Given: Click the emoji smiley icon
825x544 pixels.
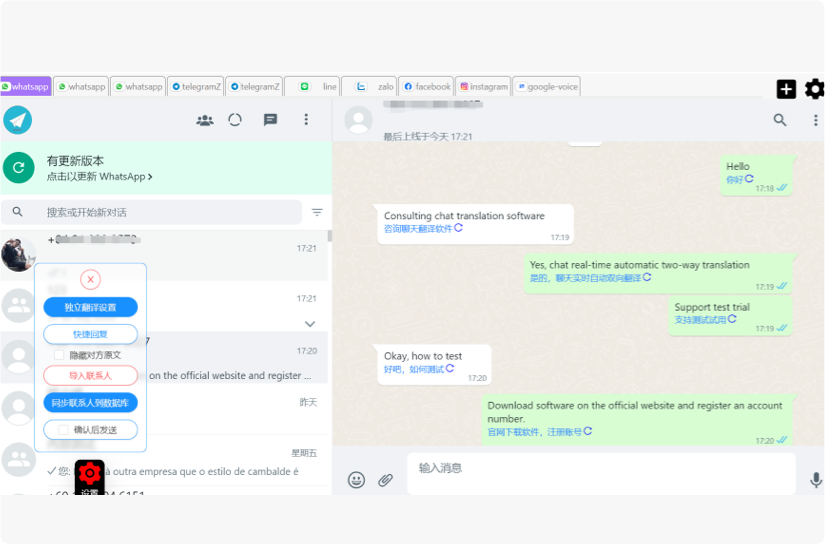Looking at the screenshot, I should [356, 480].
